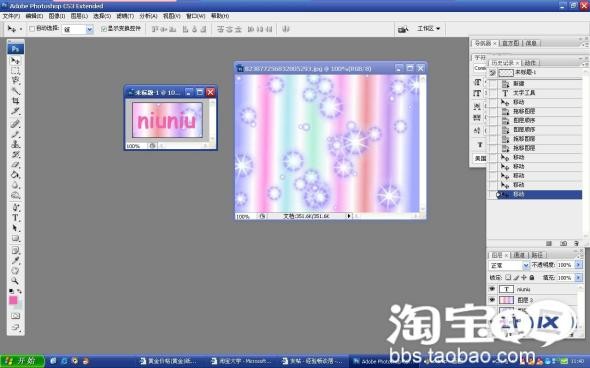Hide the niuniu text layer eye icon
The width and height of the screenshot is (590, 368).
[x=492, y=289]
